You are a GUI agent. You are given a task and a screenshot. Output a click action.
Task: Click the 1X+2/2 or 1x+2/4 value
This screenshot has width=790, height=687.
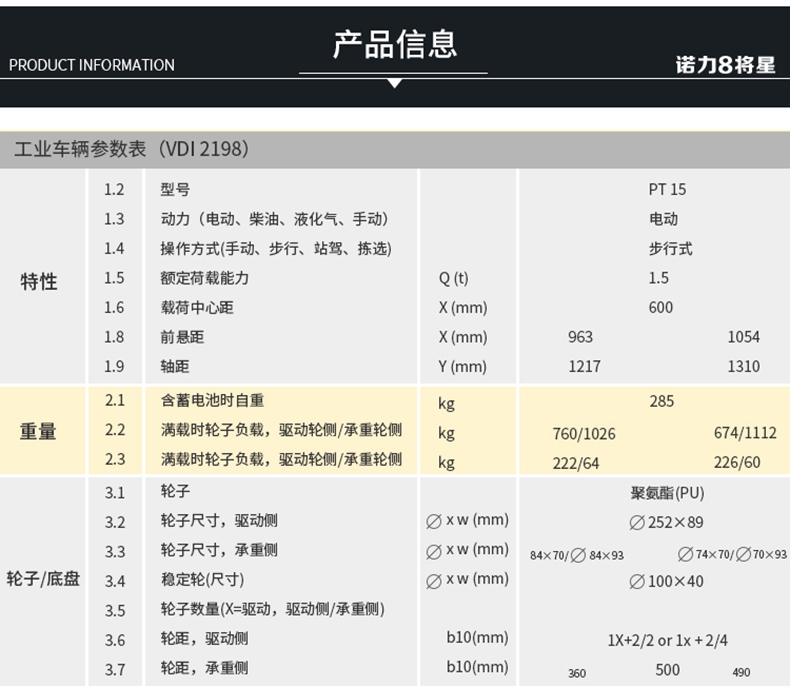[667, 640]
